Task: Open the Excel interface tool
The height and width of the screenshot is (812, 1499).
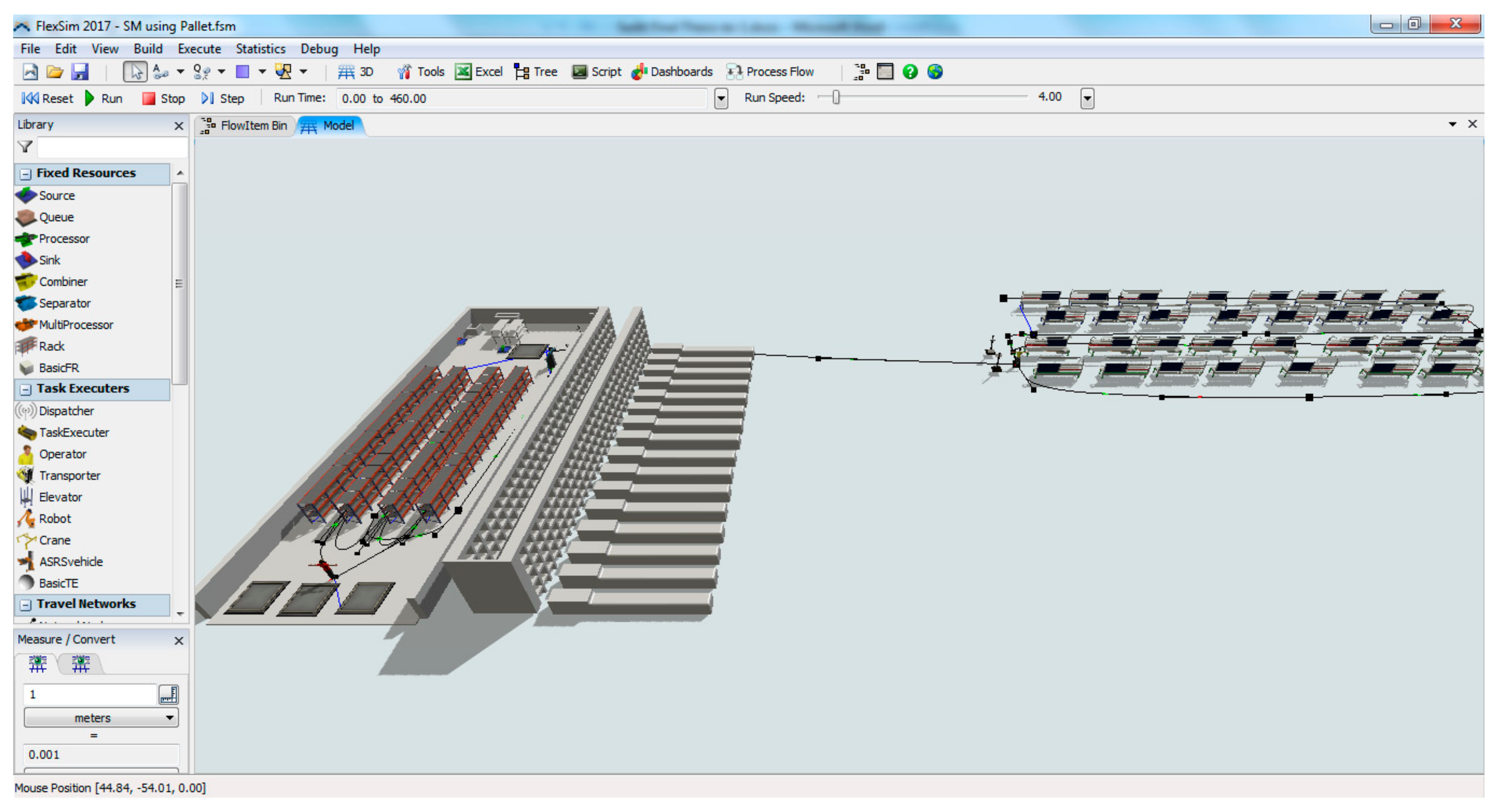Action: 478,72
